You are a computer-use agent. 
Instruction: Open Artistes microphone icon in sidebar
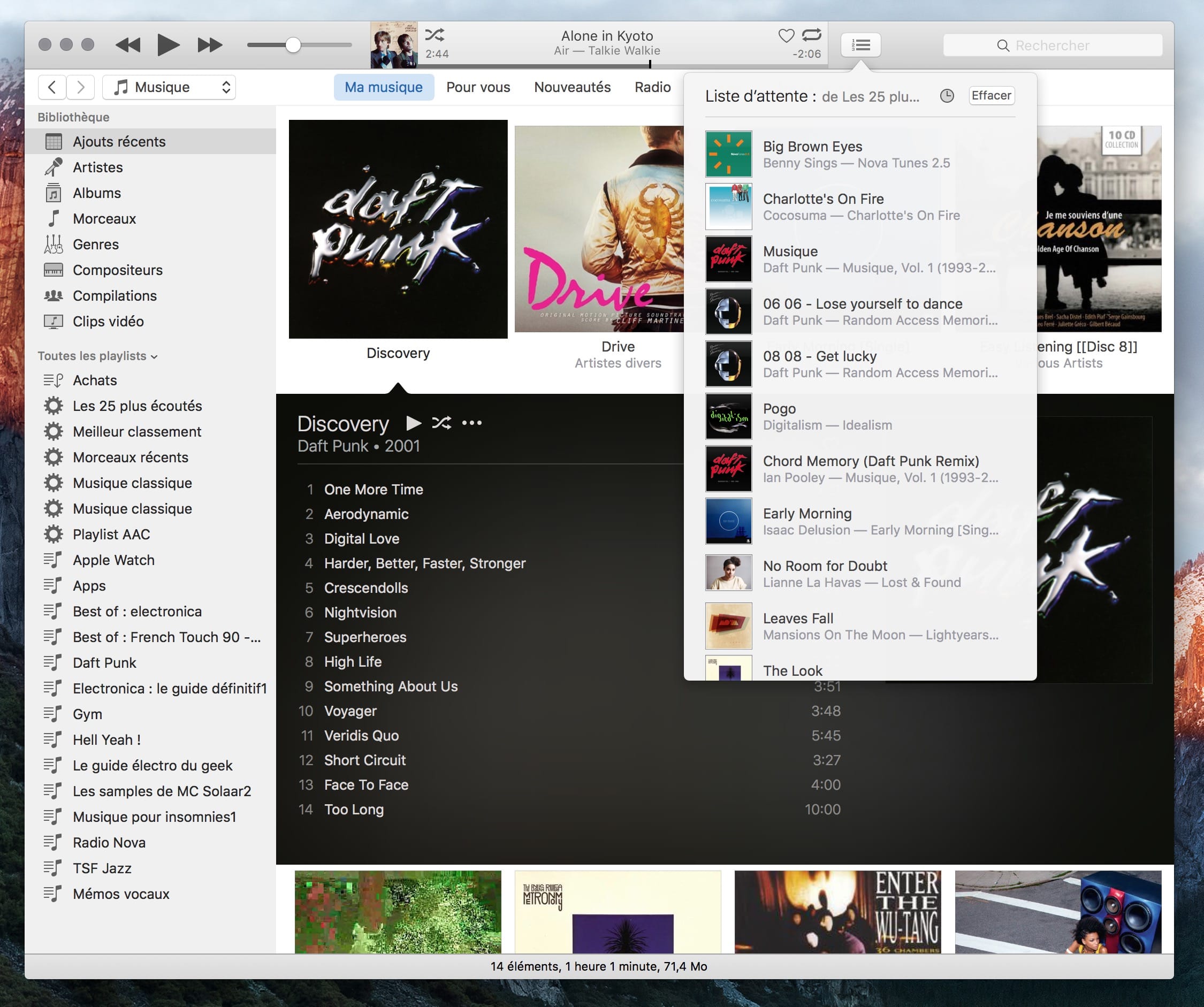click(x=54, y=167)
